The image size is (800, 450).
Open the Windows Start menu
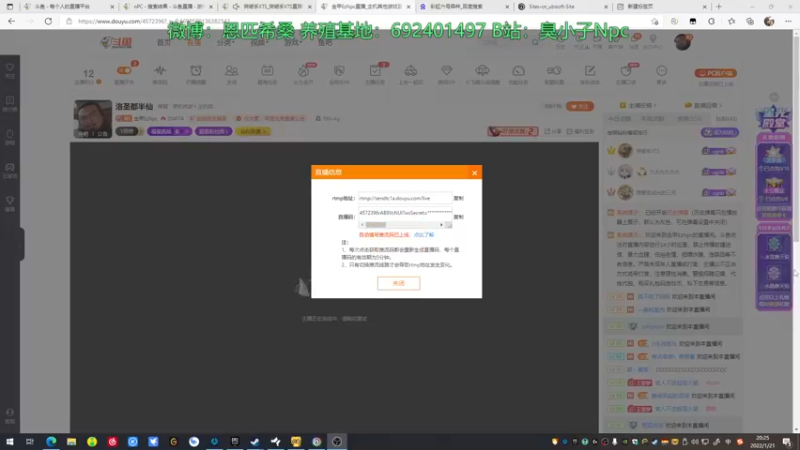pos(10,442)
